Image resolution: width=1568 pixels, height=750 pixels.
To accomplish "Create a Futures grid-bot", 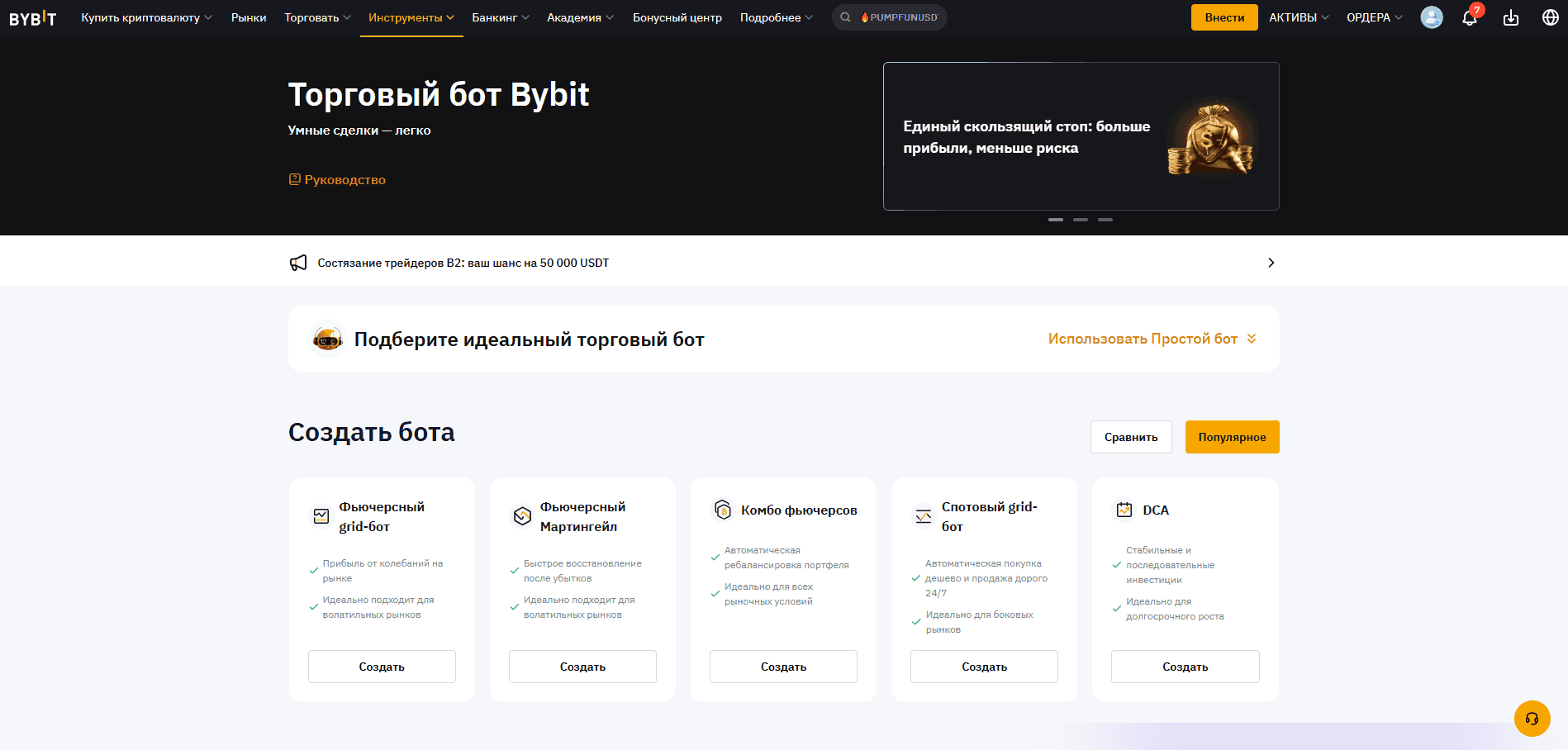I will pos(382,667).
